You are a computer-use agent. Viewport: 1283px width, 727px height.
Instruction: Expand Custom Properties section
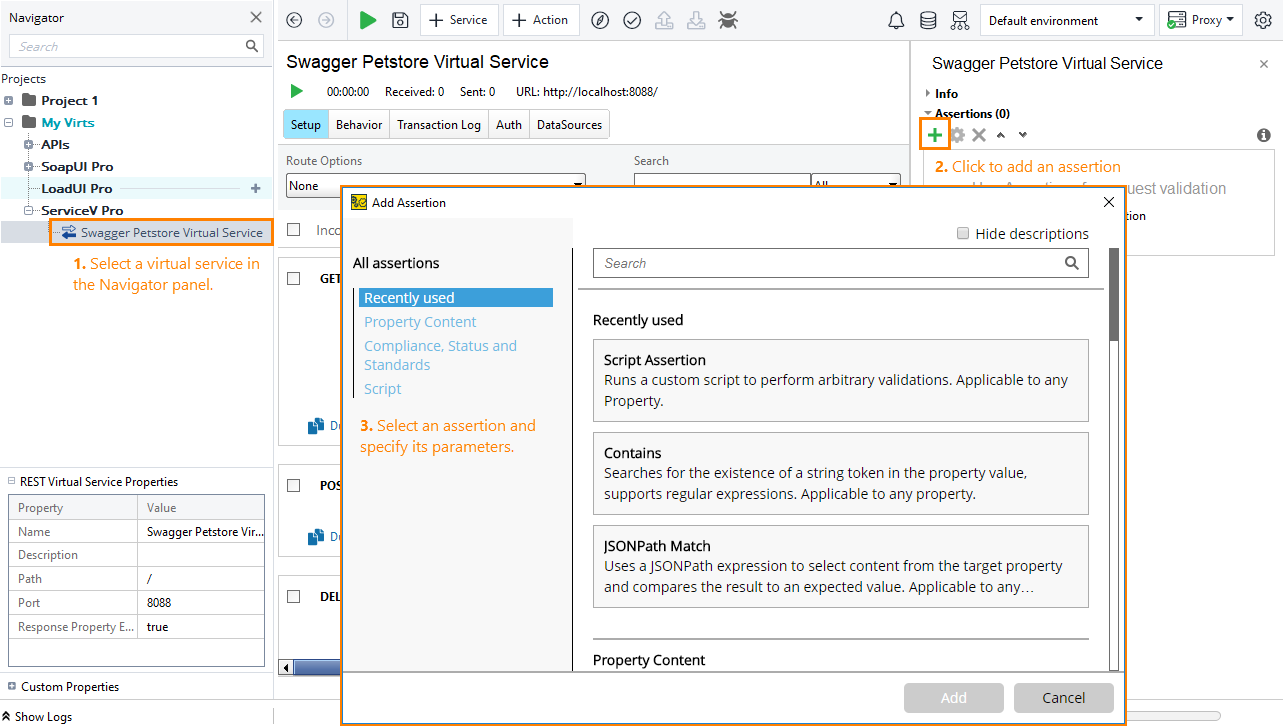click(12, 687)
